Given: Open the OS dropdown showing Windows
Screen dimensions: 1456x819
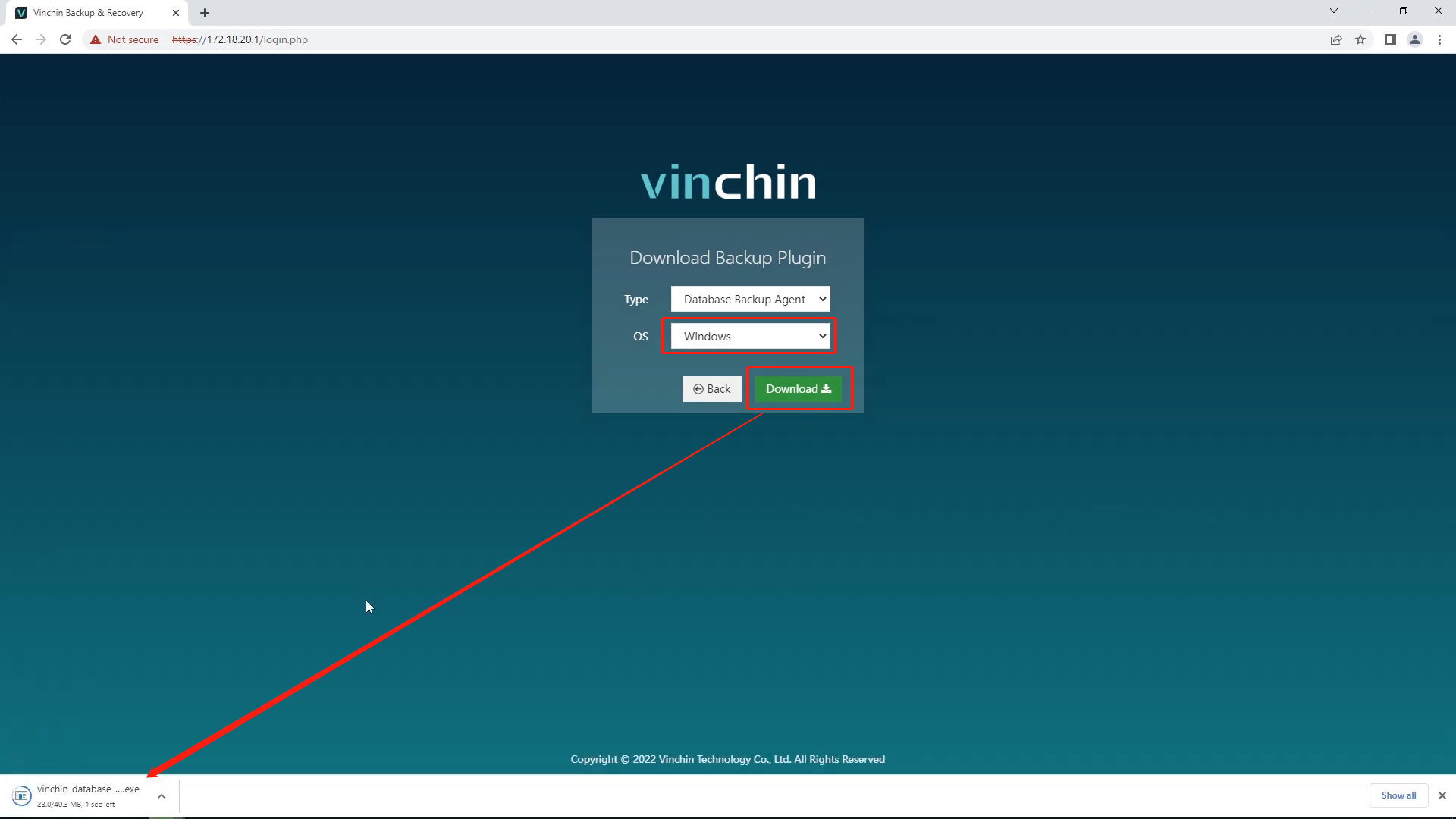Looking at the screenshot, I should pyautogui.click(x=751, y=337).
